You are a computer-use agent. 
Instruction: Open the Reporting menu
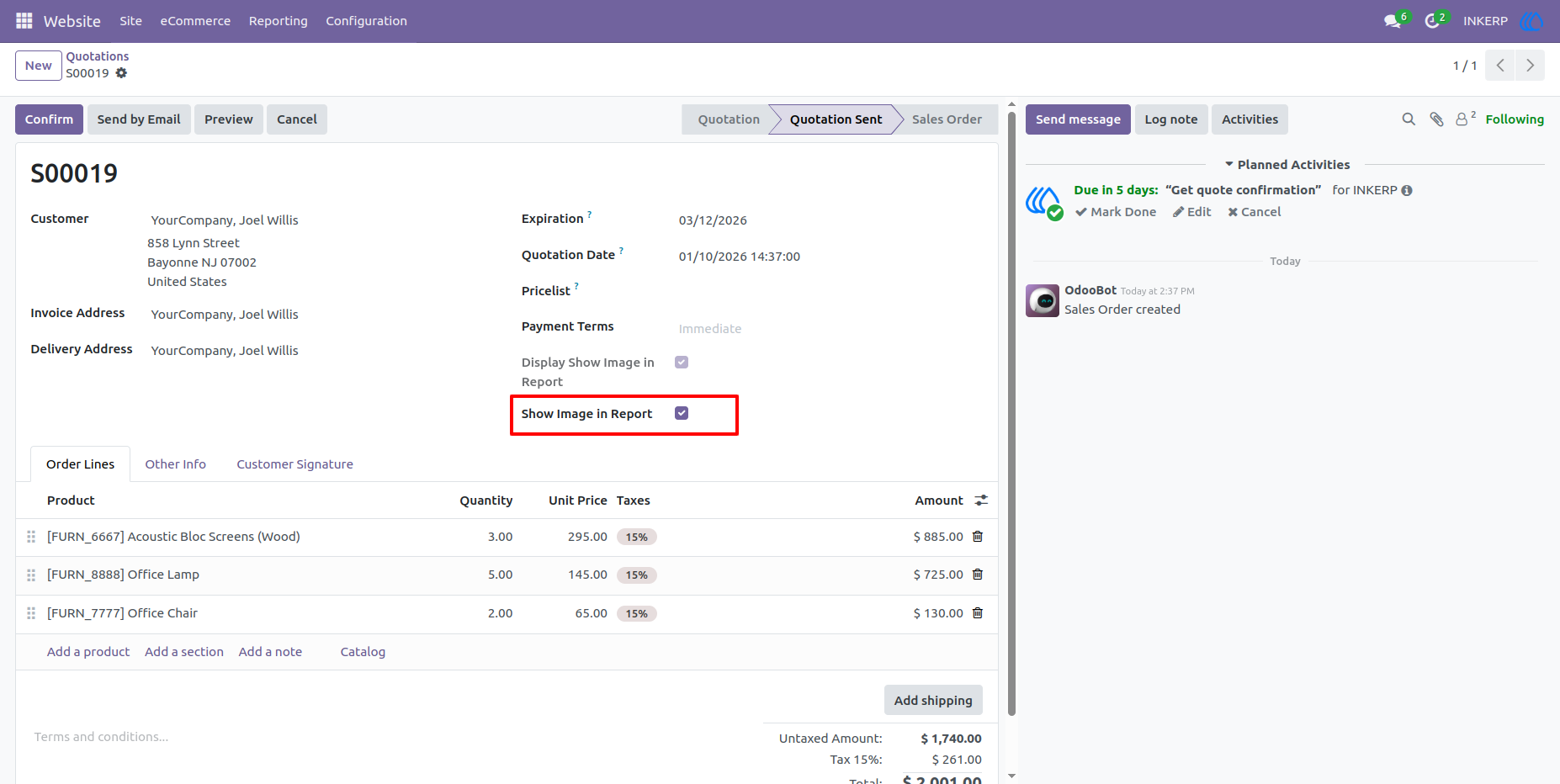click(279, 21)
